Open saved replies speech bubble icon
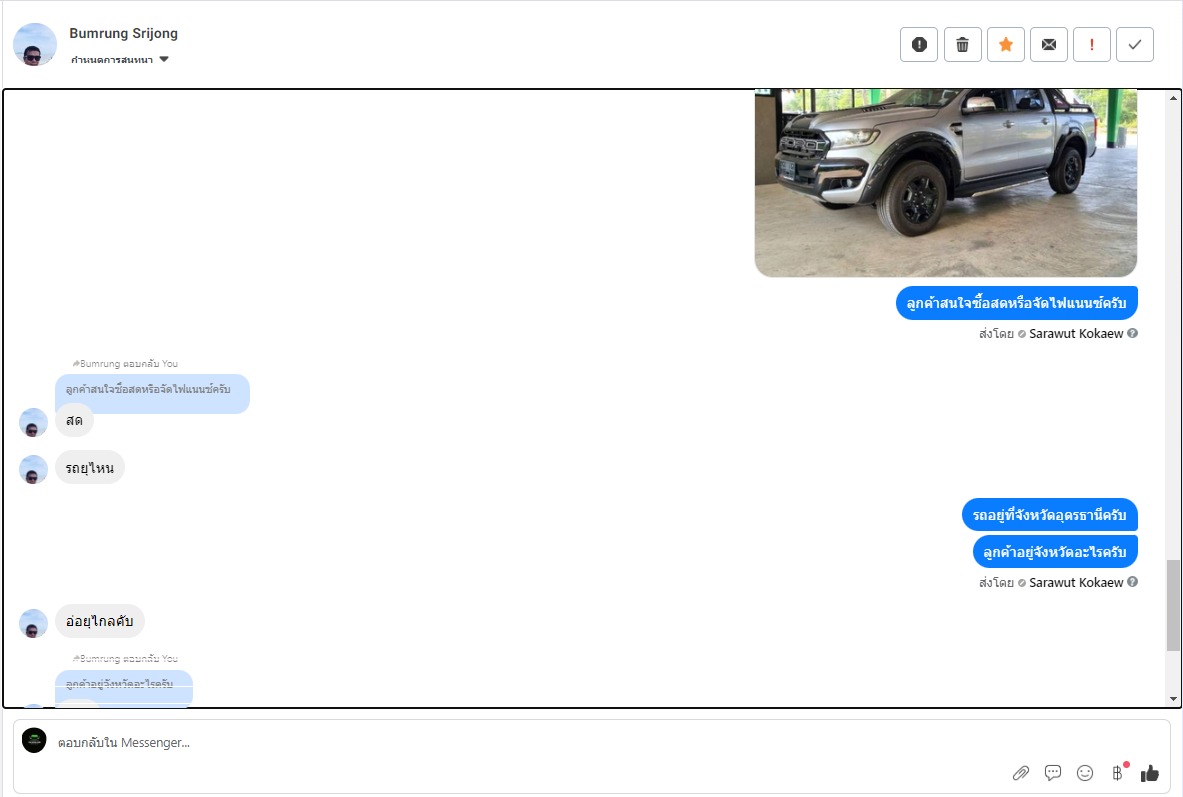This screenshot has height=797, width=1183. (x=1052, y=772)
